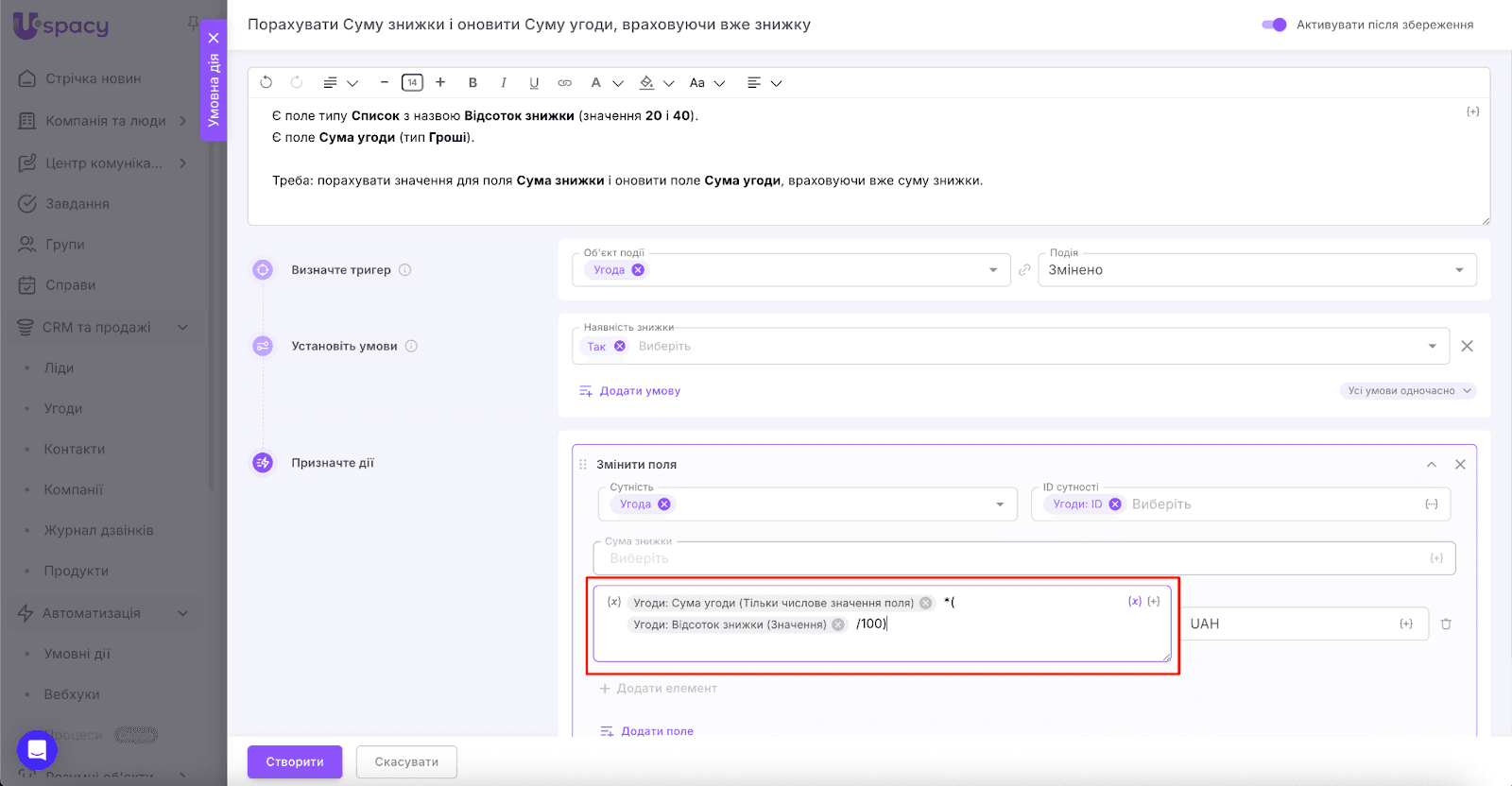The width and height of the screenshot is (1512, 786).
Task: Expand the Усі умови одночасно dropdown
Action: [x=1408, y=391]
